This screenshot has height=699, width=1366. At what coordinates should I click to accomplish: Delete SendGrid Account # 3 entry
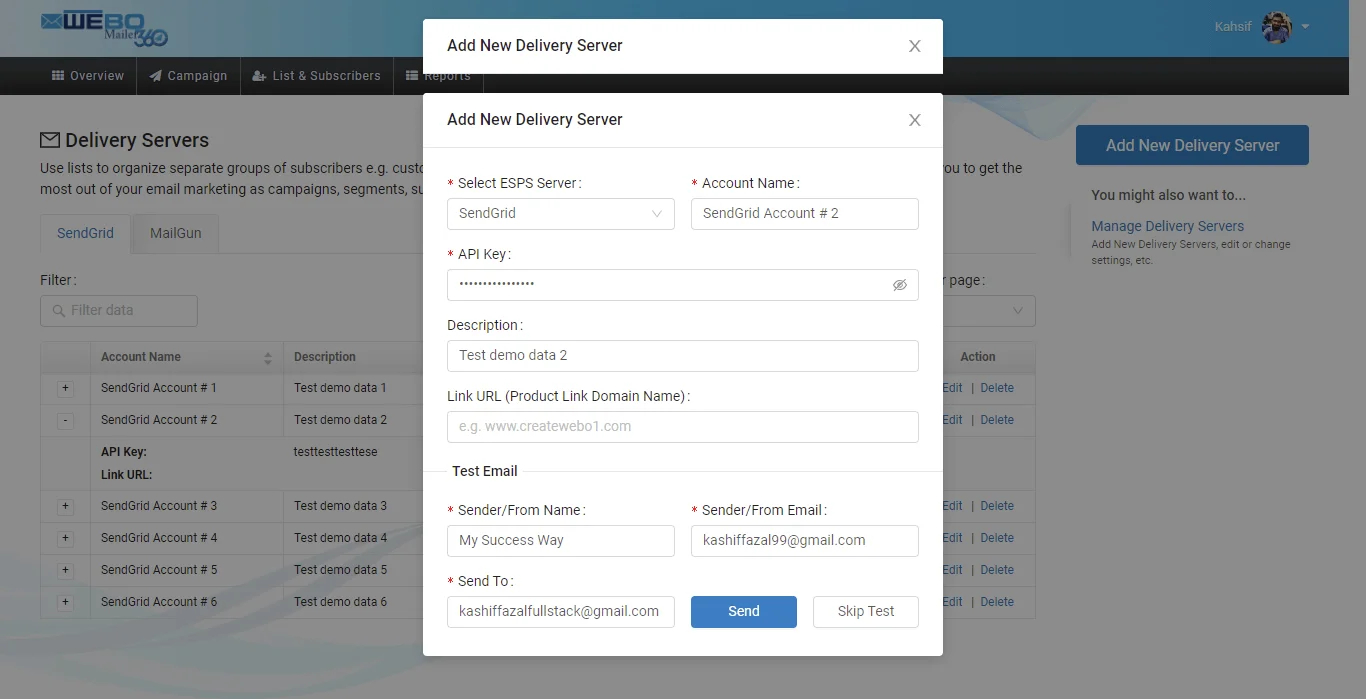coord(996,506)
